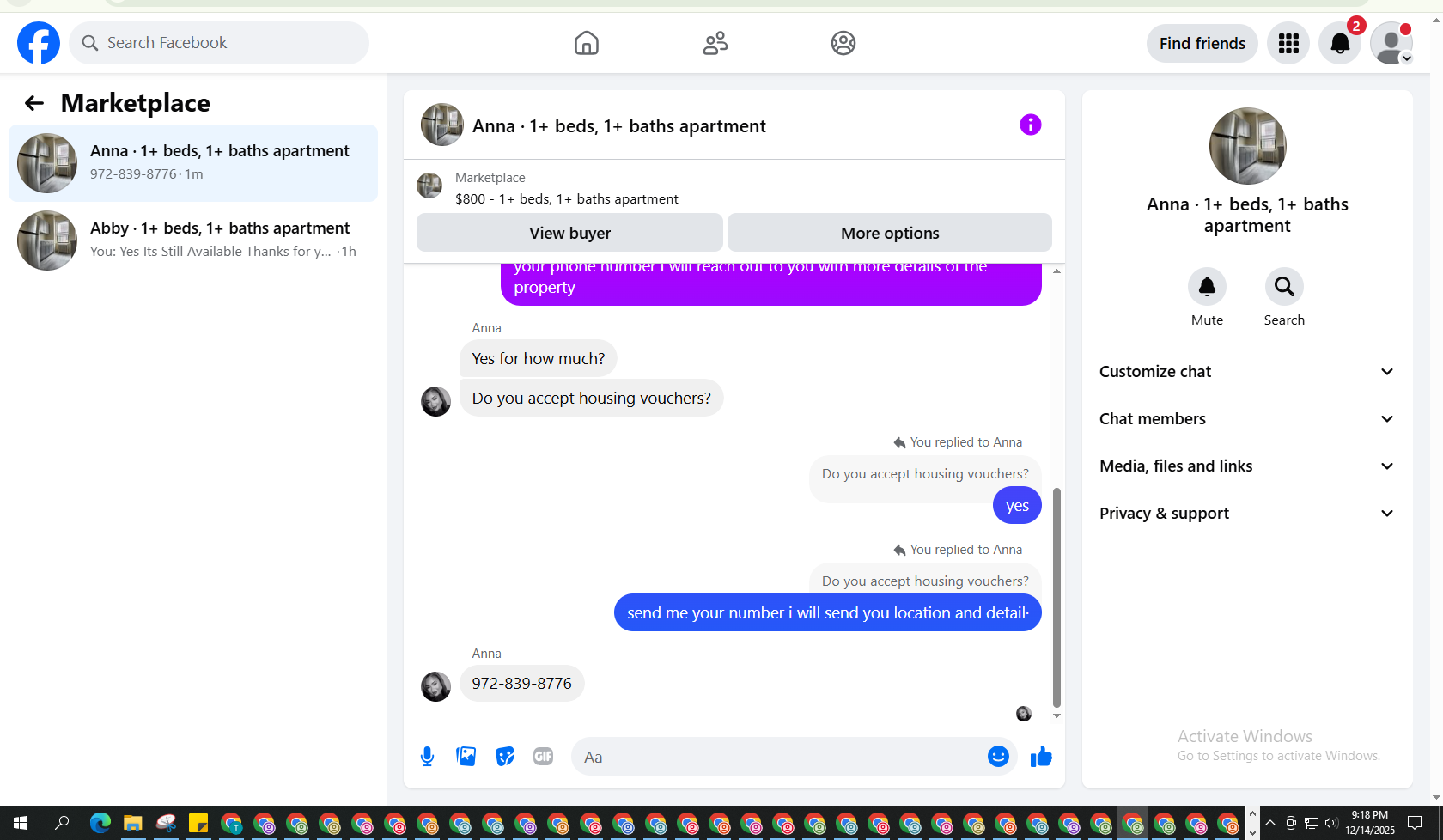The height and width of the screenshot is (840, 1443).
Task: Click the 'send me your number' message
Action: pos(828,612)
